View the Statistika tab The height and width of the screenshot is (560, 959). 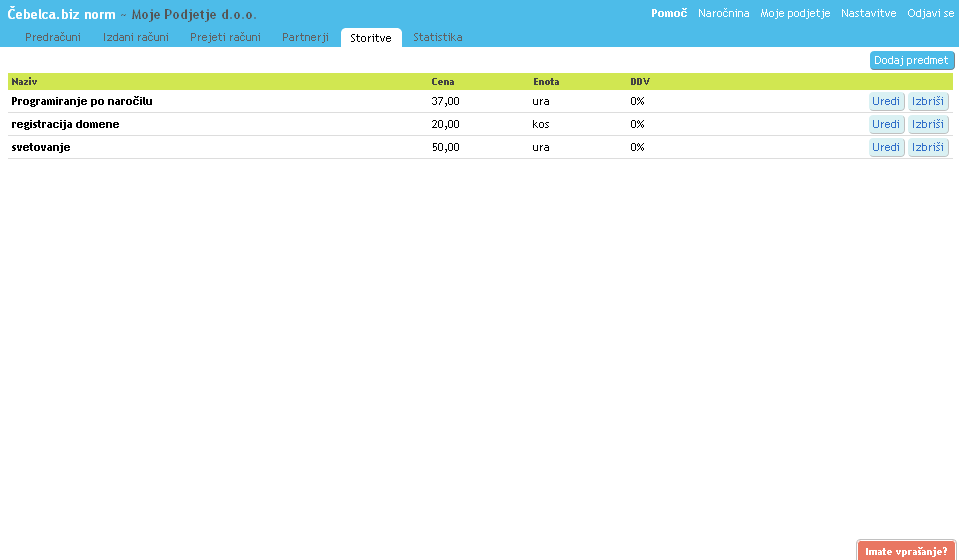click(x=437, y=37)
